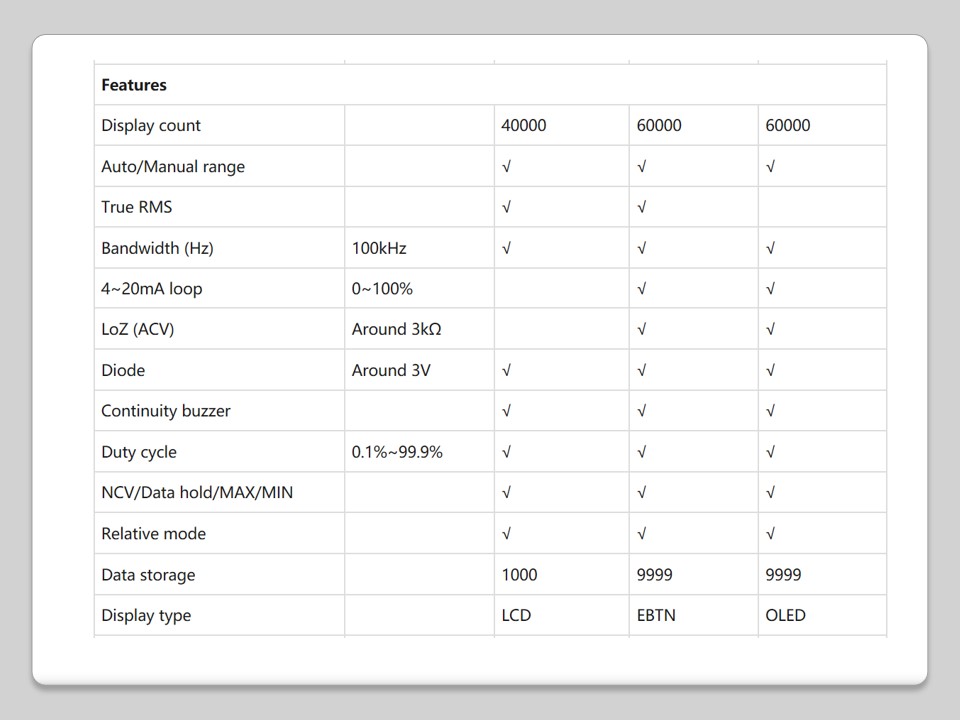
Task: Select the 'LoZ (ACV)' feature label
Action: (138, 329)
